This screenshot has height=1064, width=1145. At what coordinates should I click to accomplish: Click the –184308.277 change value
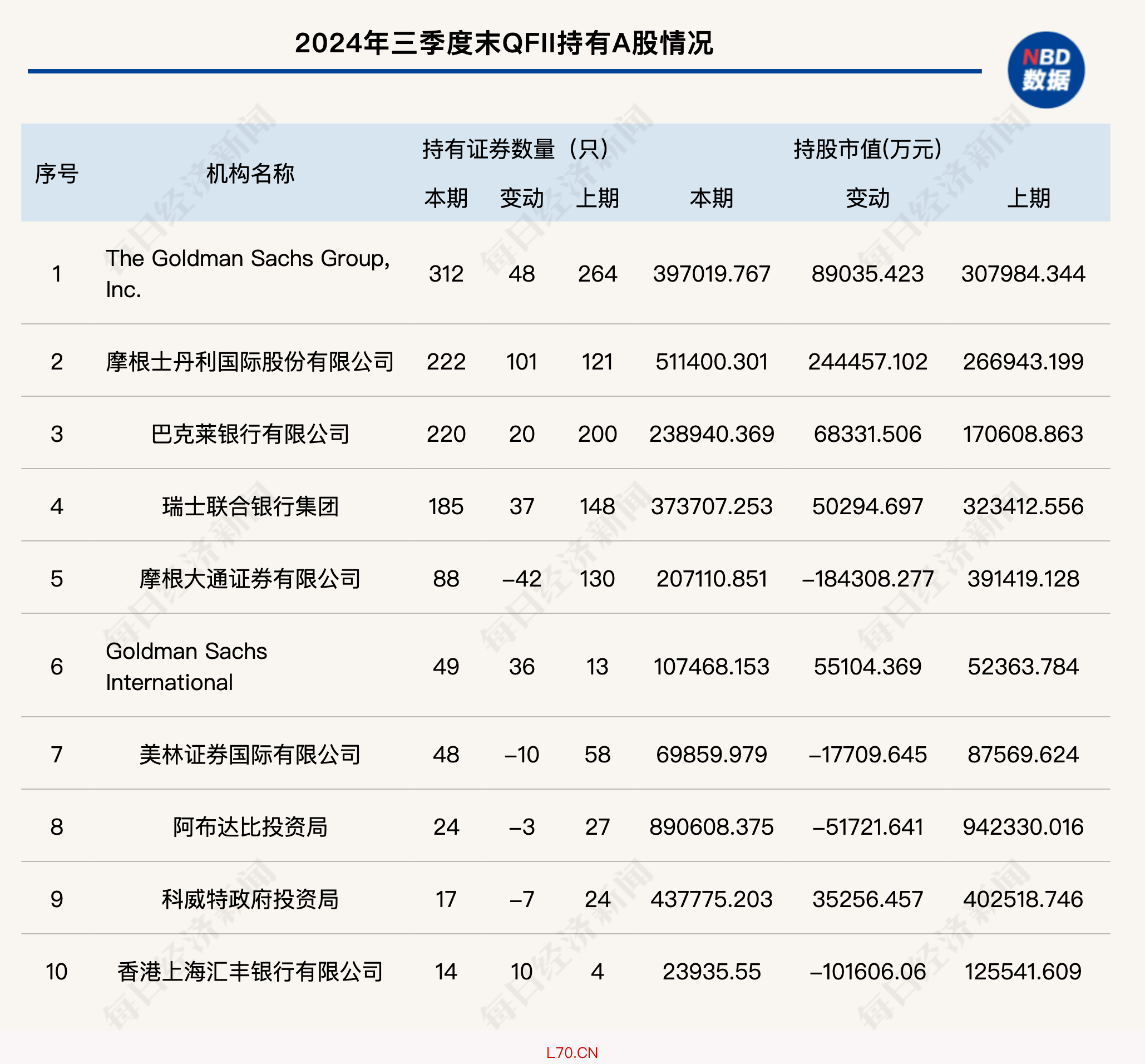(x=867, y=579)
